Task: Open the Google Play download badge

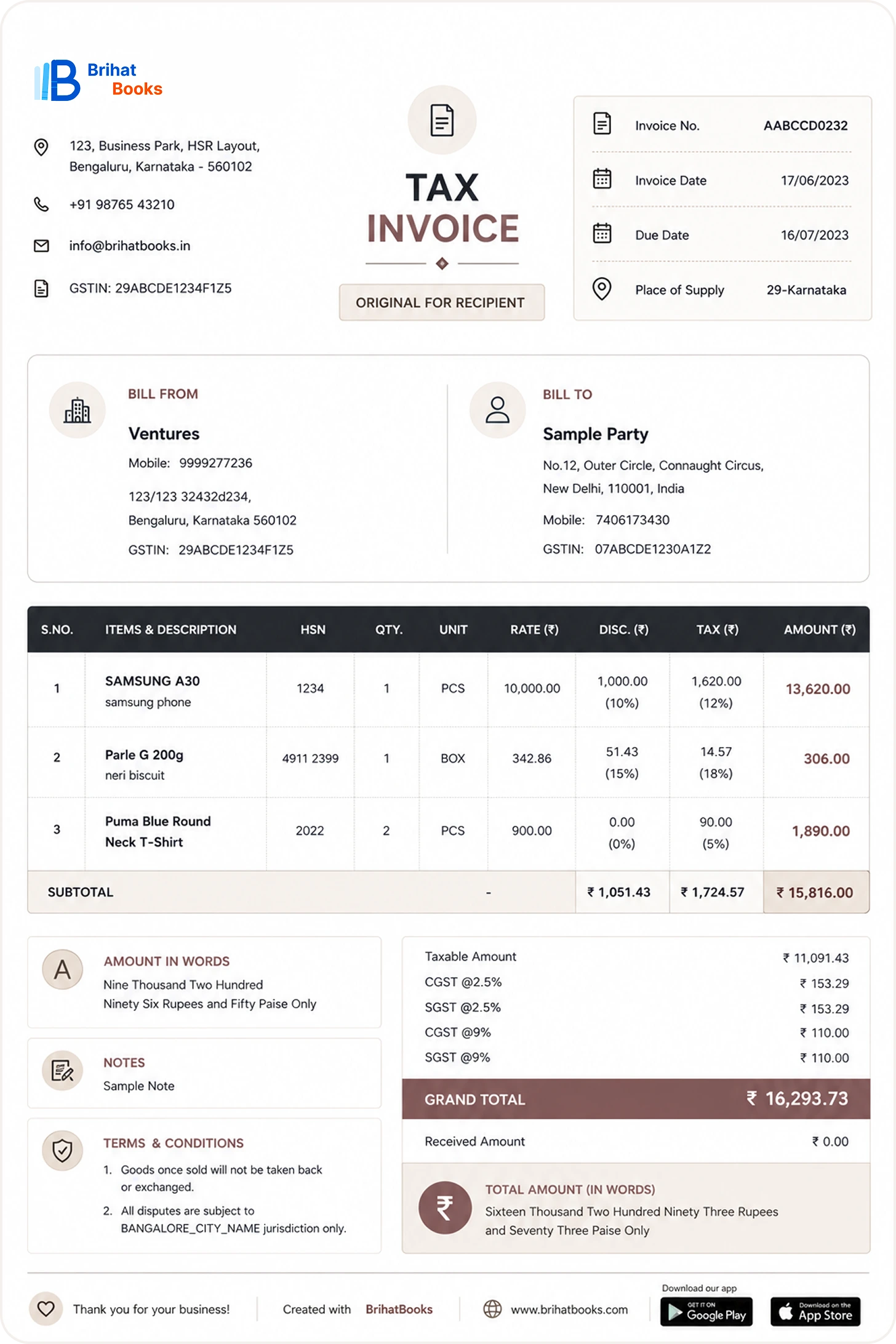Action: coord(706,1311)
